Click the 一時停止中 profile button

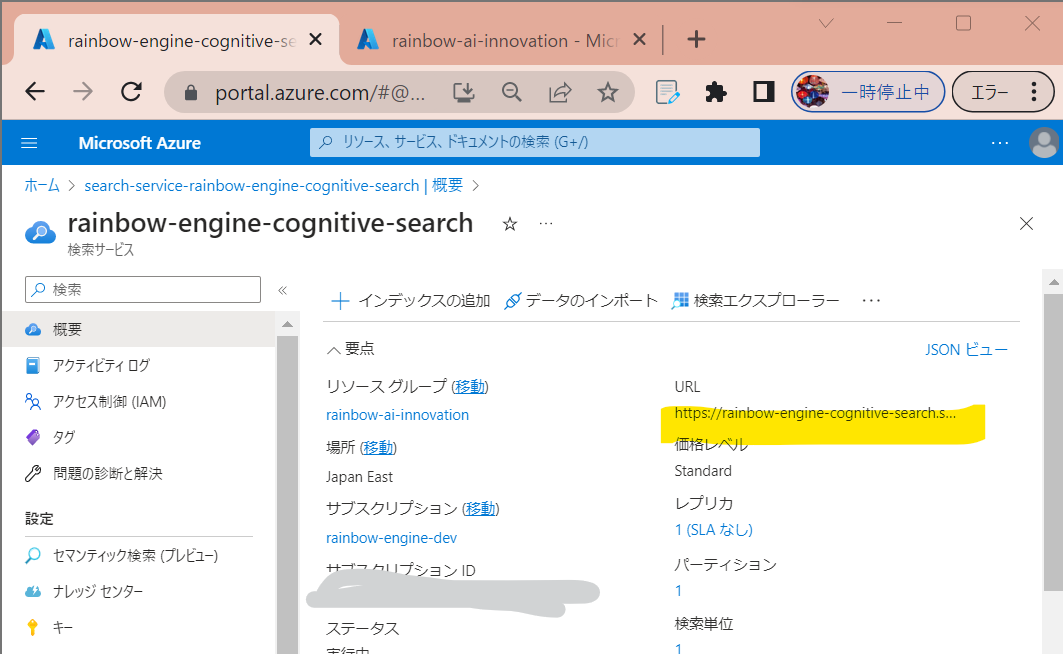[868, 91]
